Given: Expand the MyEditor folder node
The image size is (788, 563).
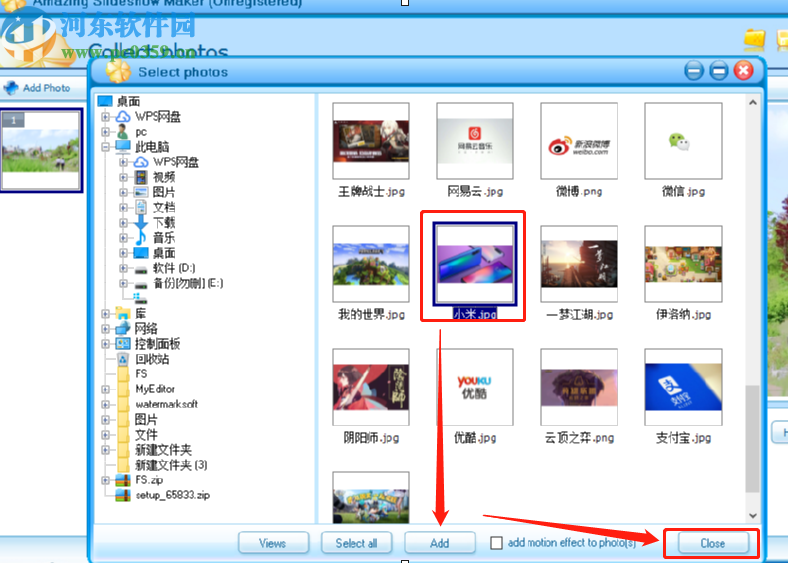Looking at the screenshot, I should pyautogui.click(x=105, y=389).
